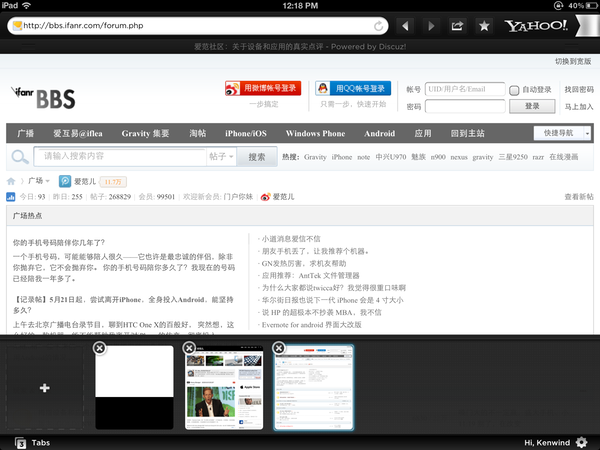
Task: Click the address bar URL field
Action: coord(197,26)
